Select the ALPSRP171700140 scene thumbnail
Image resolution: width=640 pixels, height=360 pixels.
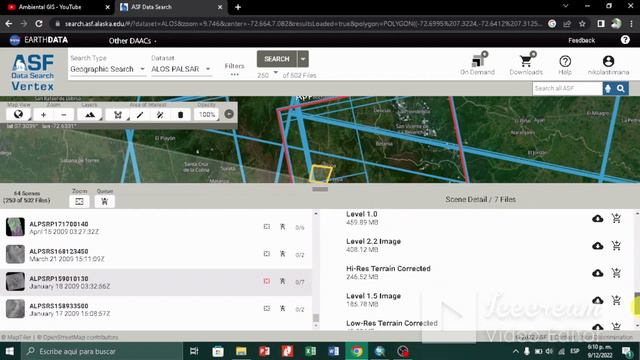point(15,227)
